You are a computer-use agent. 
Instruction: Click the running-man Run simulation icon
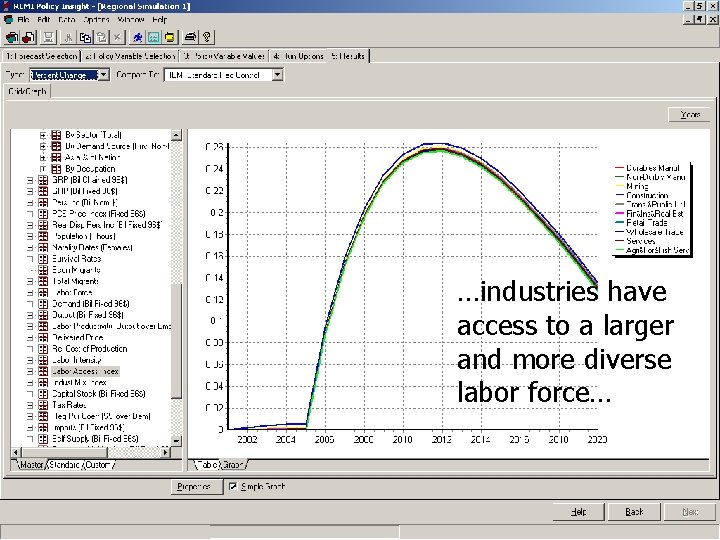pyautogui.click(x=137, y=37)
